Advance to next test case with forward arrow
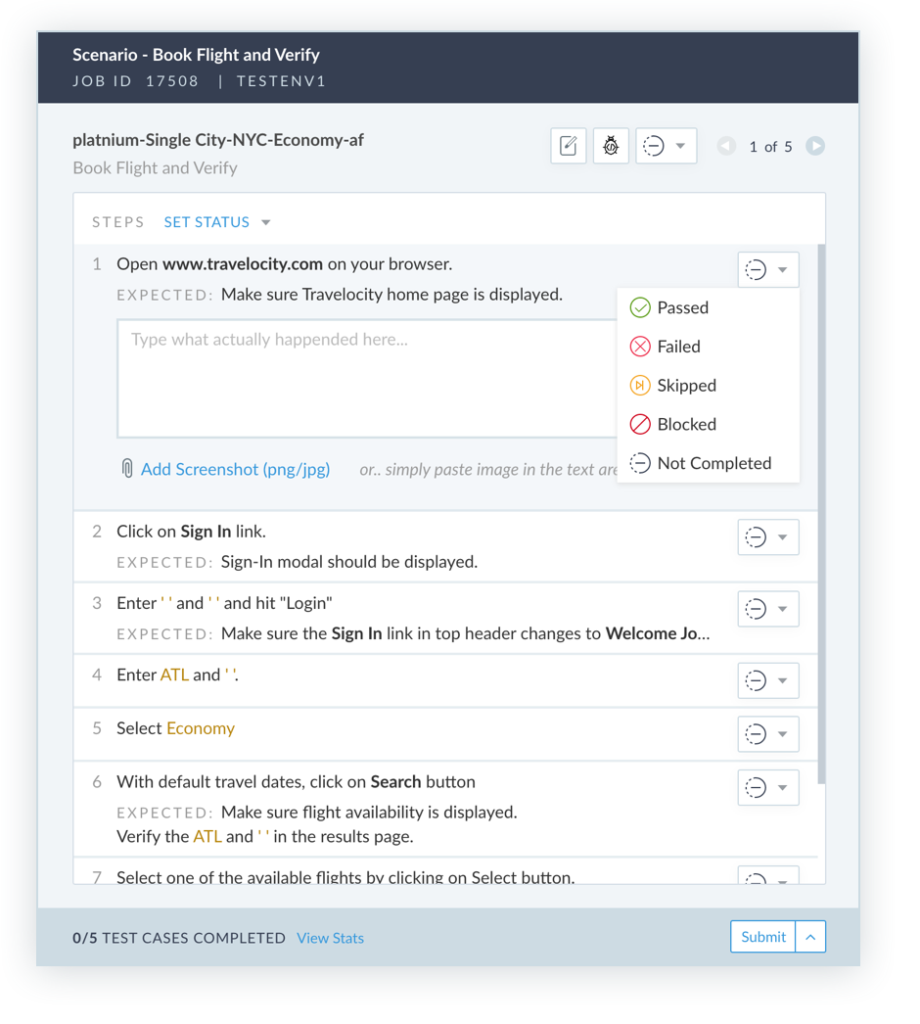The height and width of the screenshot is (1024, 920). [815, 146]
